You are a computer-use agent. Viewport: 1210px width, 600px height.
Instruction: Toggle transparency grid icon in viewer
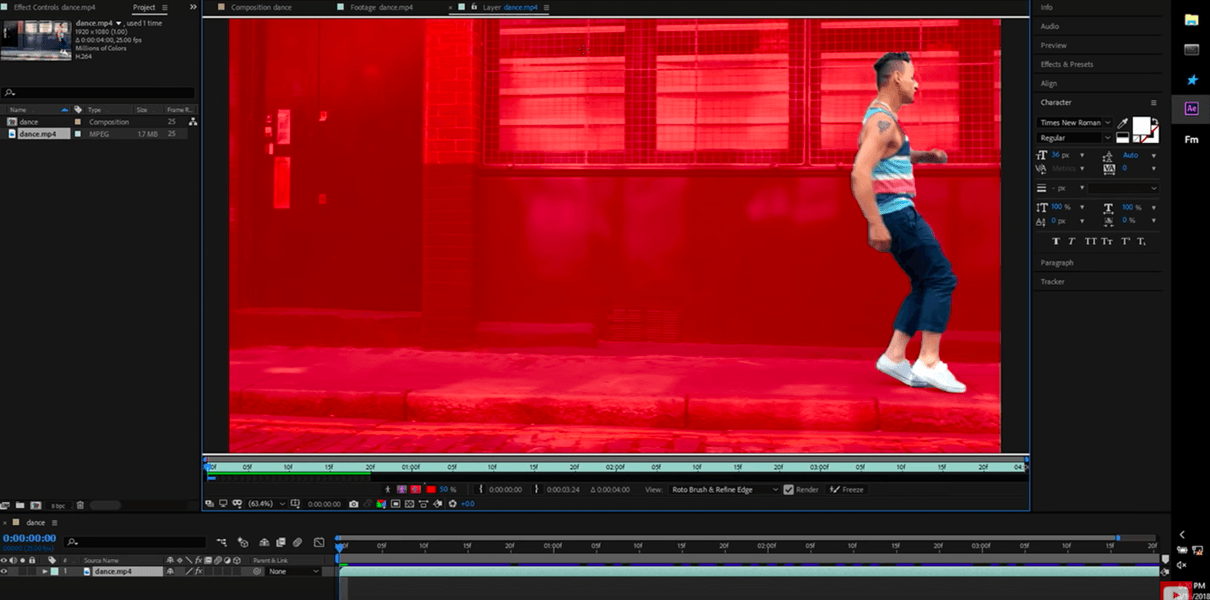(x=410, y=504)
